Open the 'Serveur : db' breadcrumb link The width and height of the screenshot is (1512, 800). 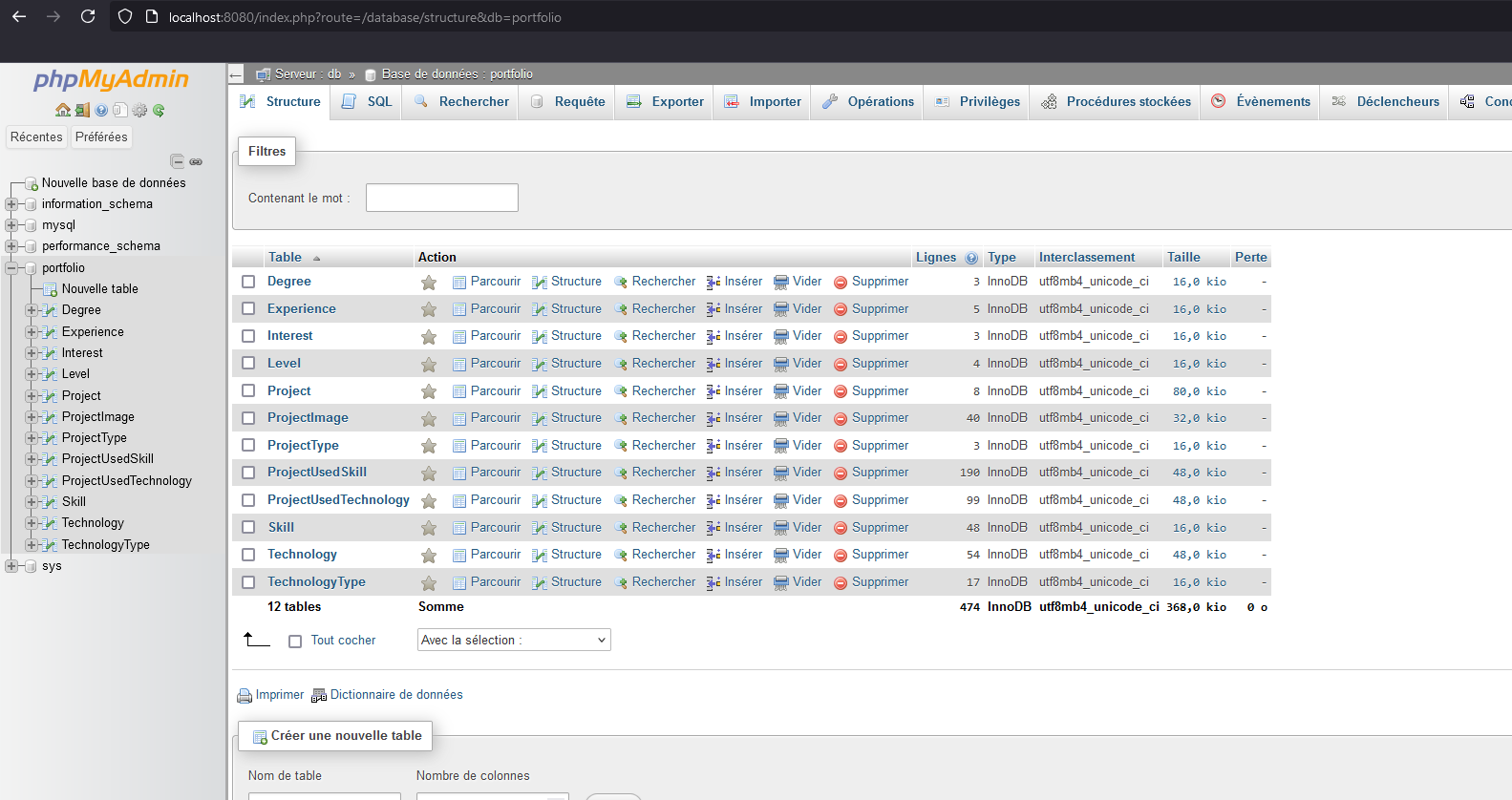(308, 74)
